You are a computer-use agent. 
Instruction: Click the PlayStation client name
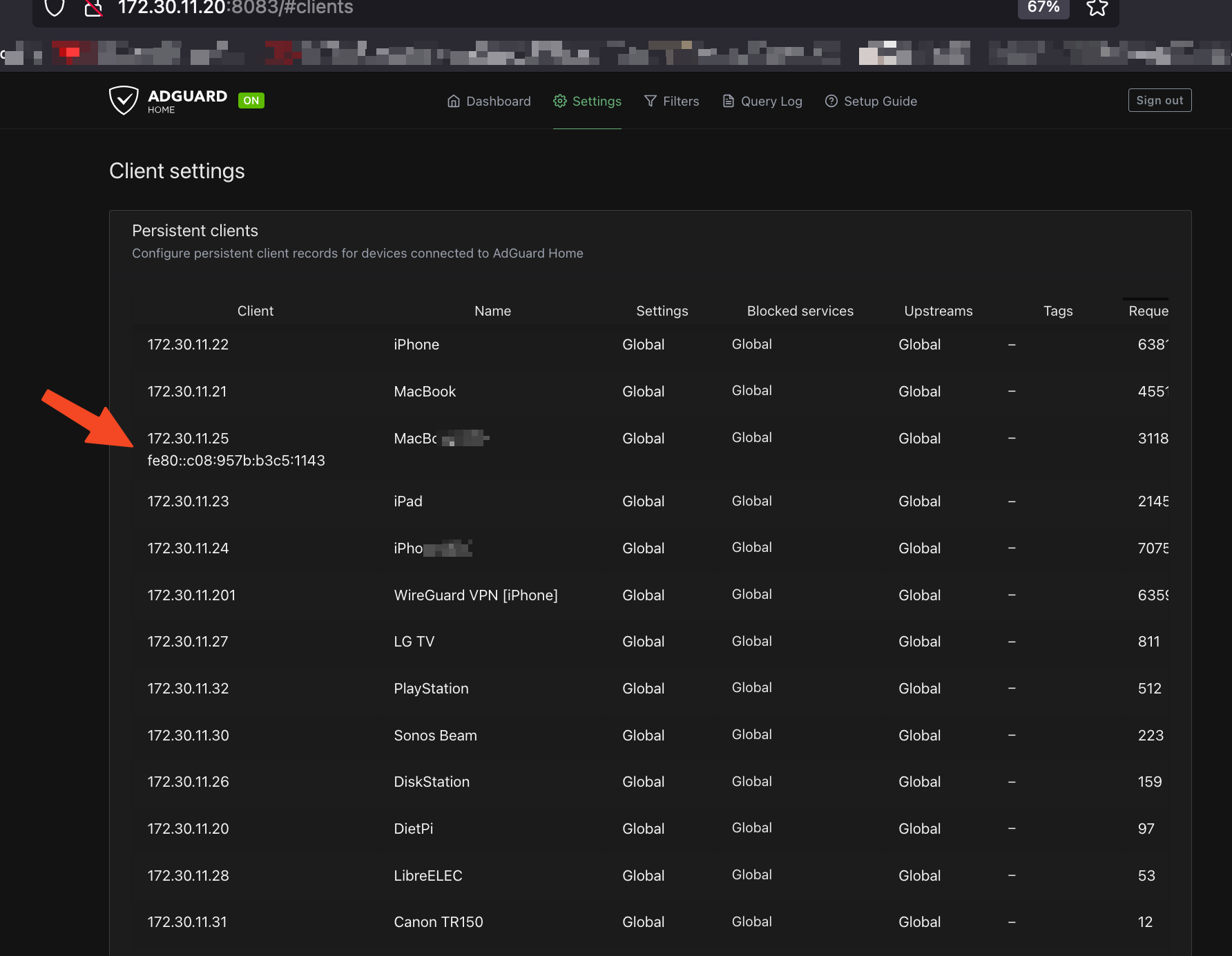[431, 689]
